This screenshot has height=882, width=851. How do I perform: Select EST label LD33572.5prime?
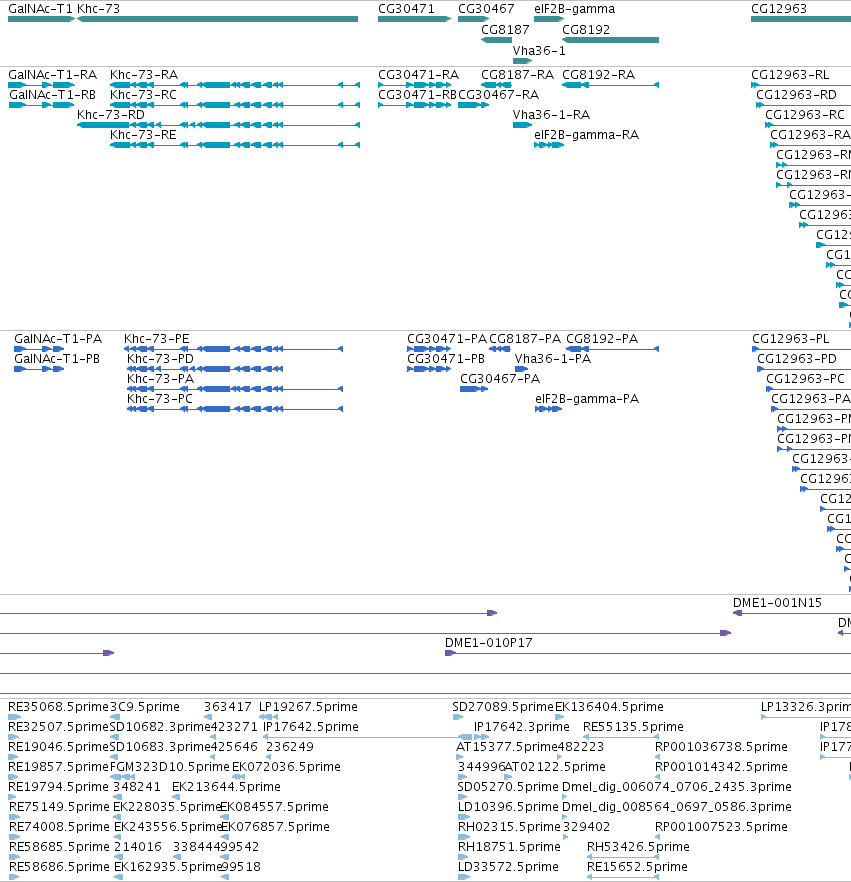click(508, 867)
